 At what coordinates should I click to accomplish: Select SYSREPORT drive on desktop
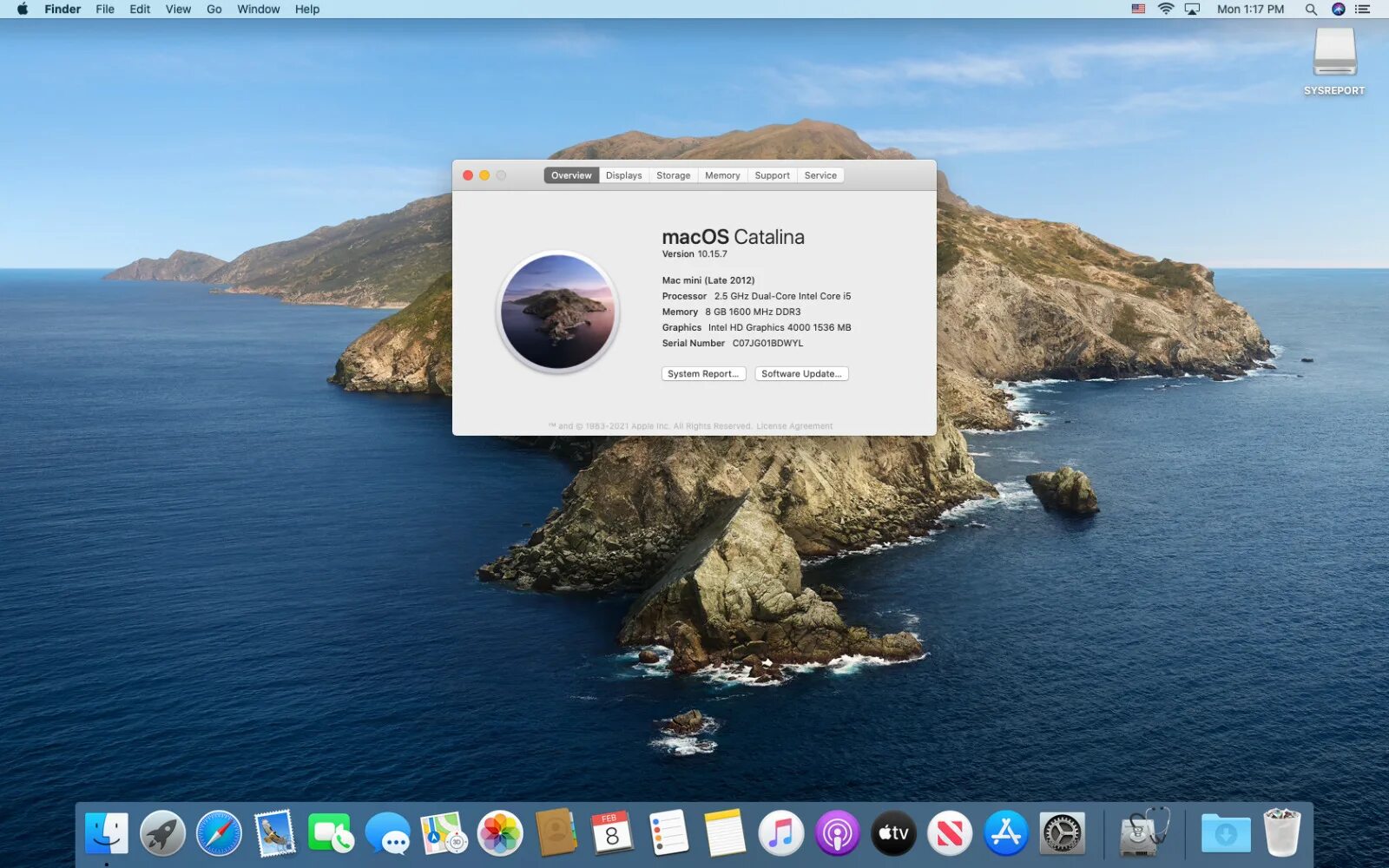pyautogui.click(x=1334, y=61)
